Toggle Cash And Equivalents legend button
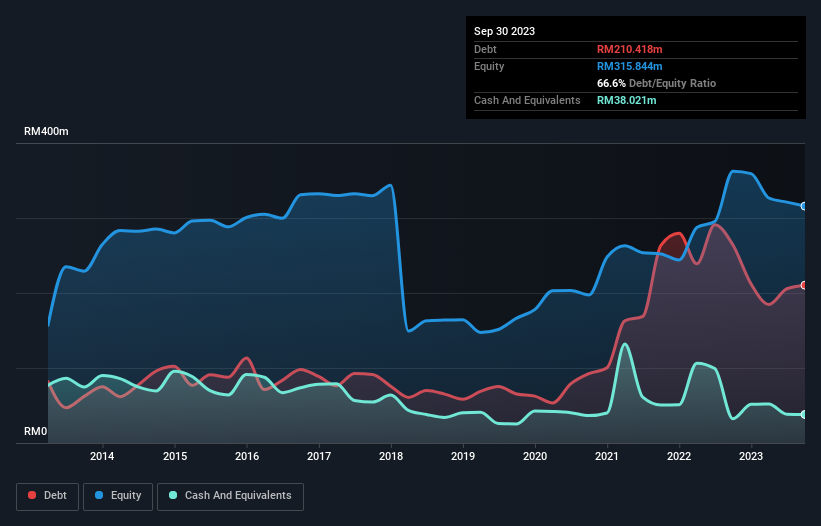 tap(230, 496)
